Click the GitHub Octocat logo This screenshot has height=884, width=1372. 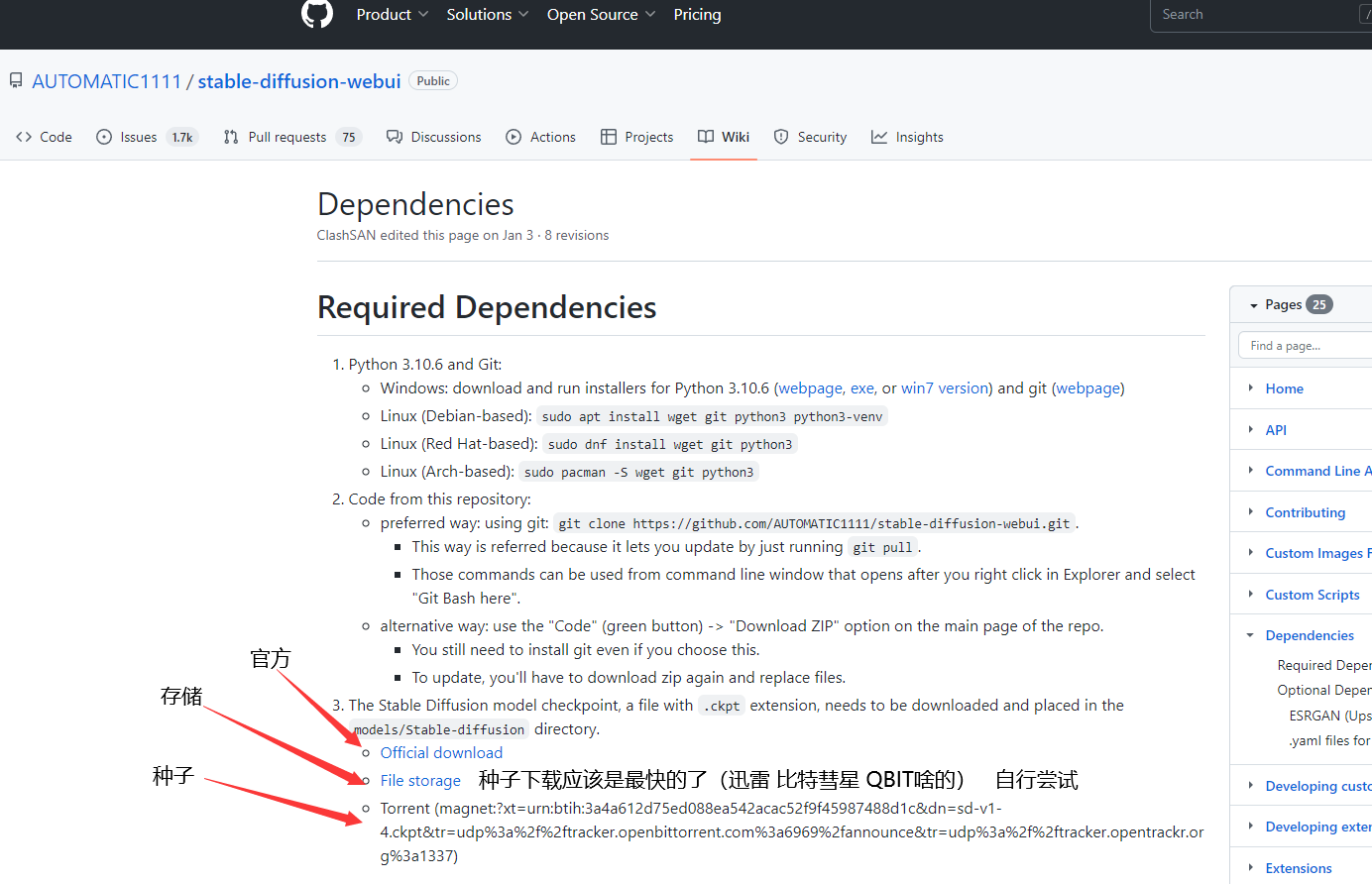317,14
